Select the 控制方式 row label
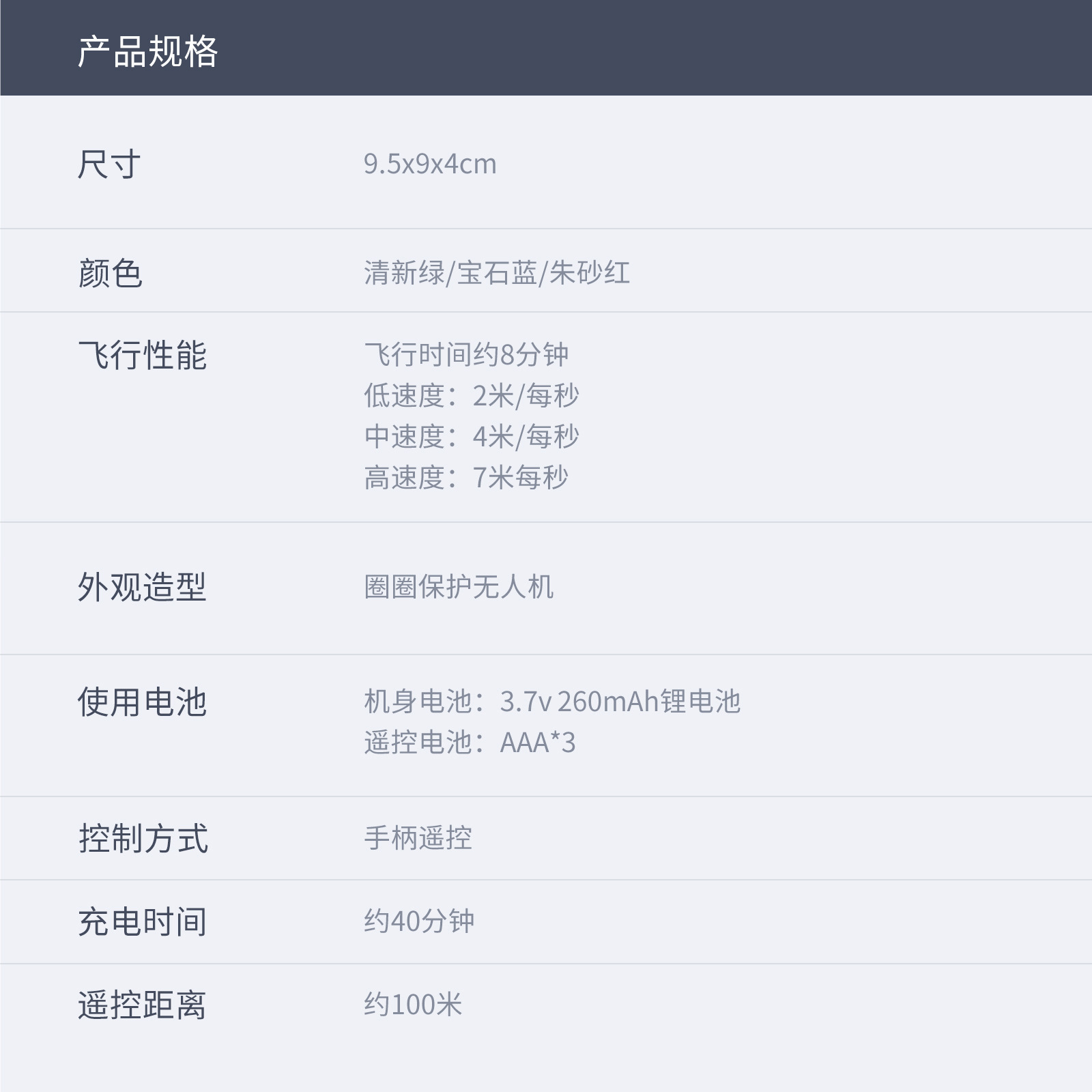This screenshot has height=1092, width=1092. point(143,838)
